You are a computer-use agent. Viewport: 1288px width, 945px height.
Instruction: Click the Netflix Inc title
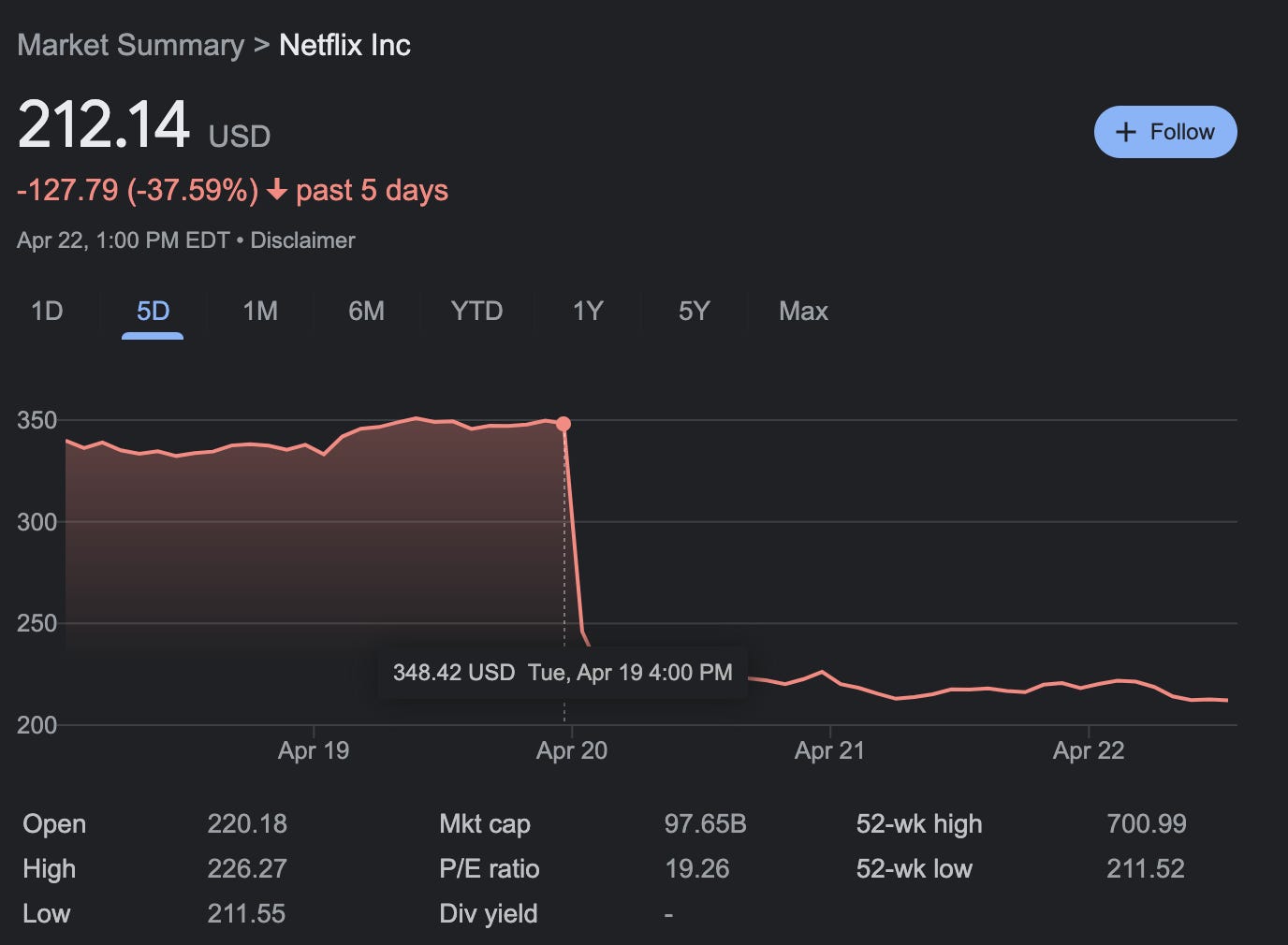(344, 45)
